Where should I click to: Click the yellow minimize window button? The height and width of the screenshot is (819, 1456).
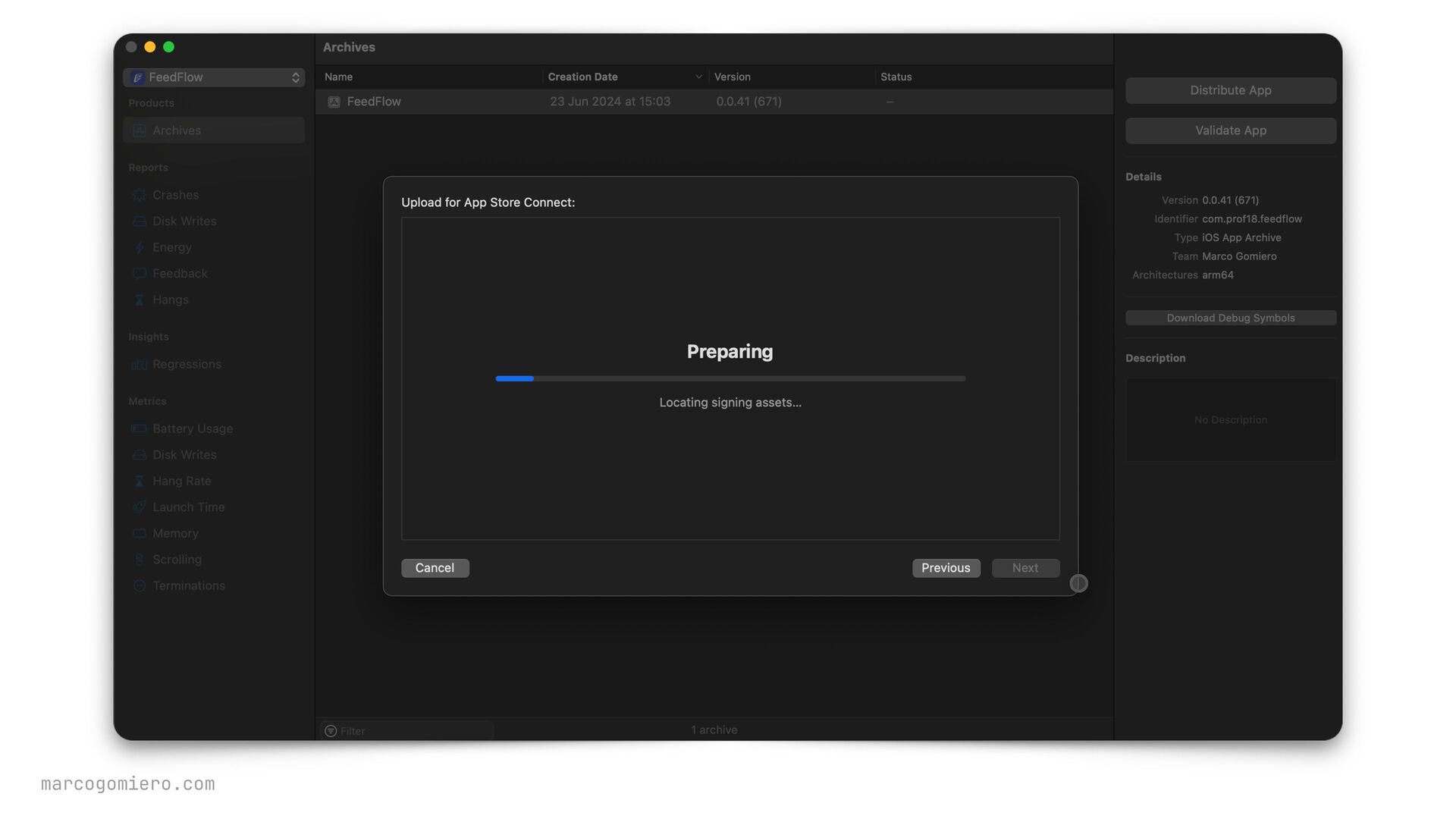[149, 47]
